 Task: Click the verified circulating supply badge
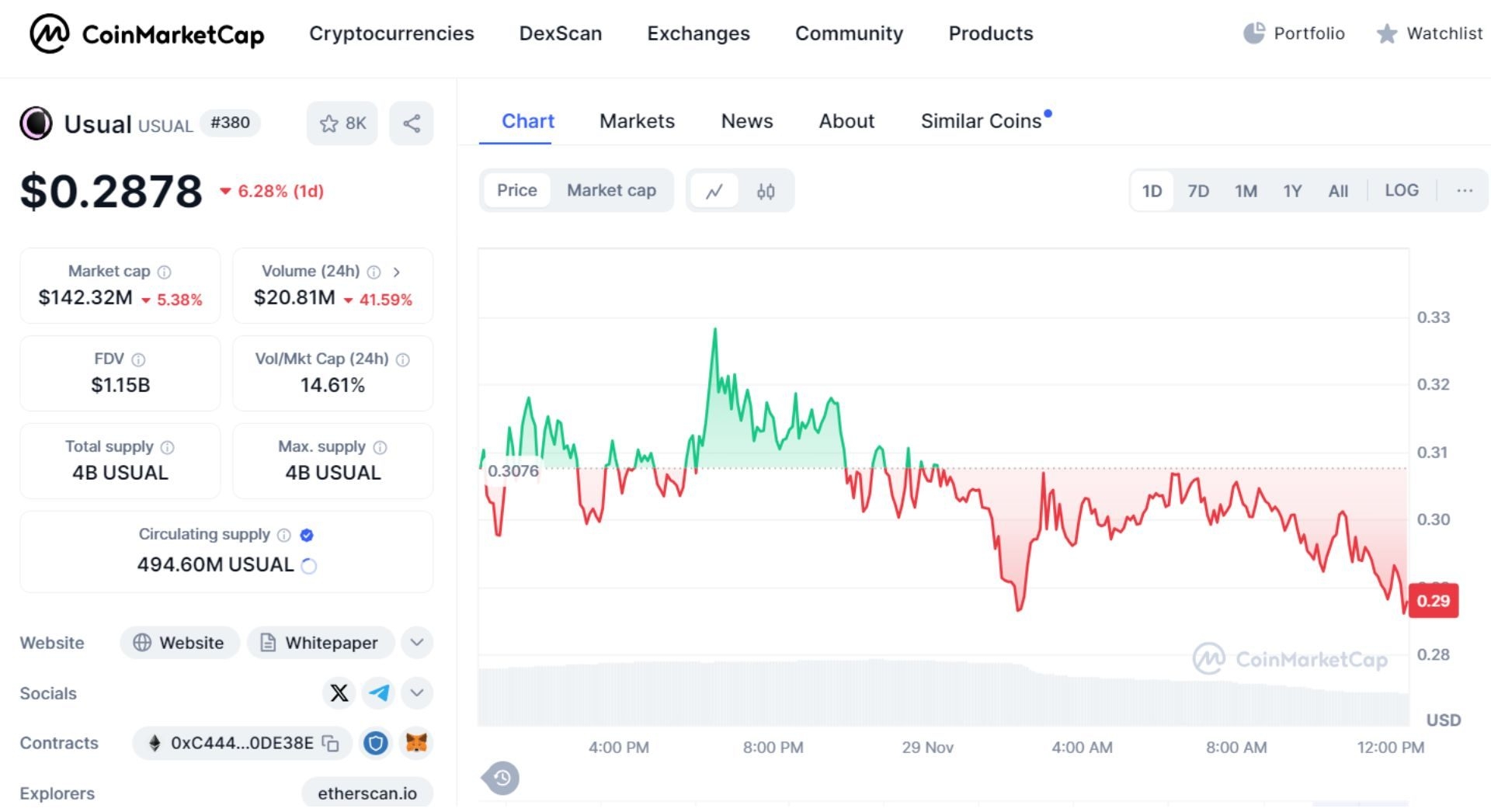tap(307, 535)
